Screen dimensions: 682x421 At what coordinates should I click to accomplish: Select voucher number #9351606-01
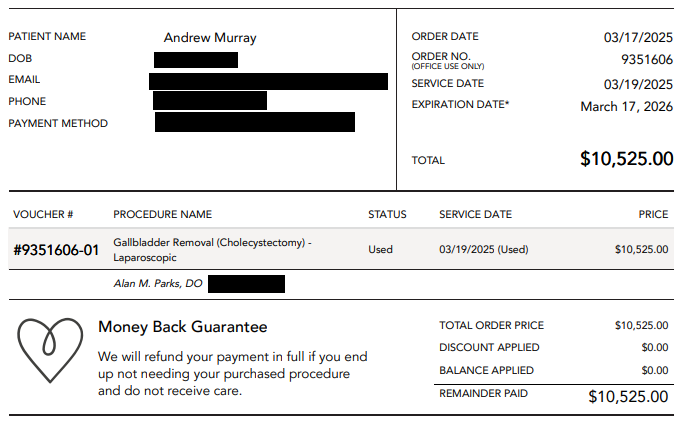(x=56, y=250)
